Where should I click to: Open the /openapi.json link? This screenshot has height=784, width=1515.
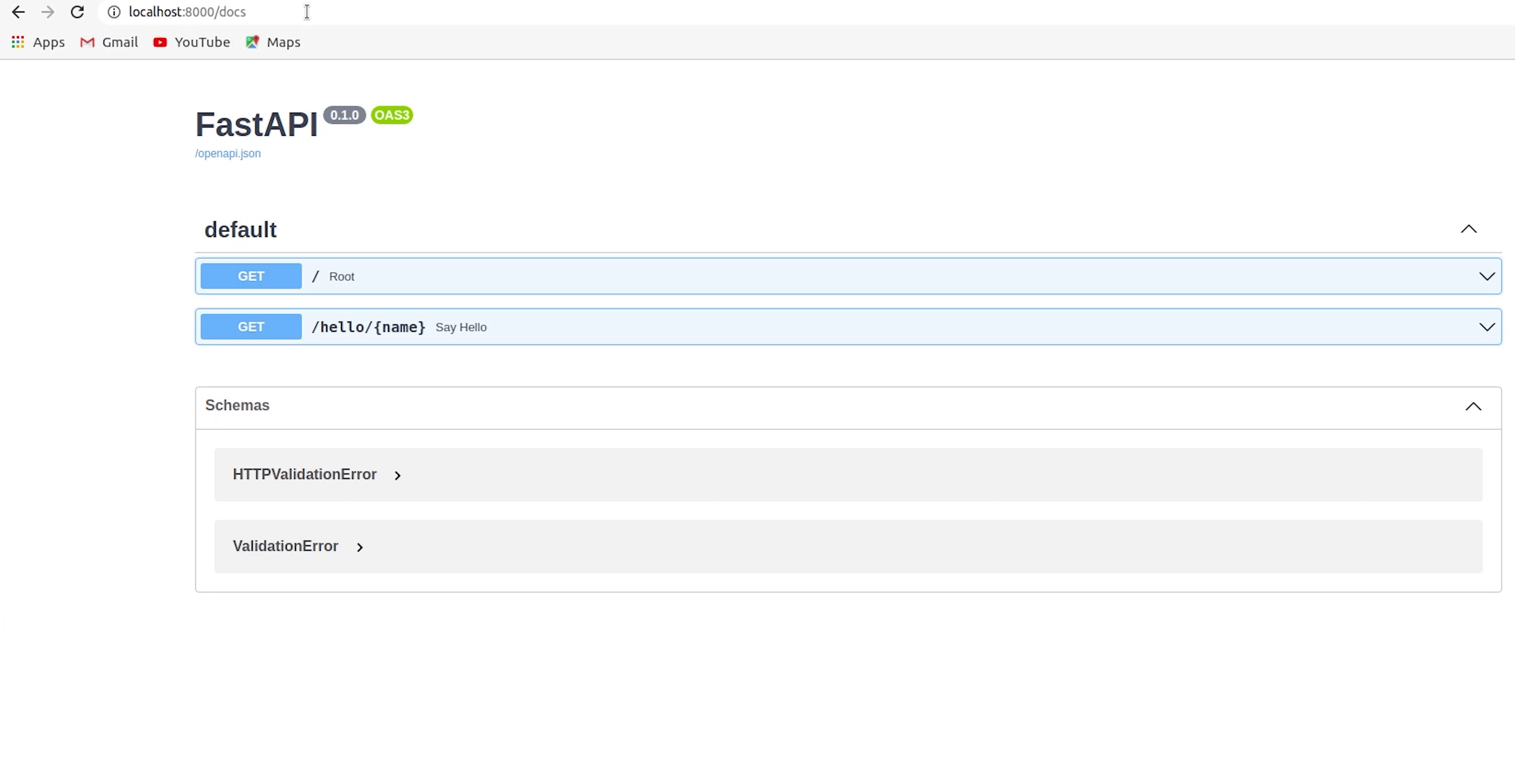click(x=228, y=154)
